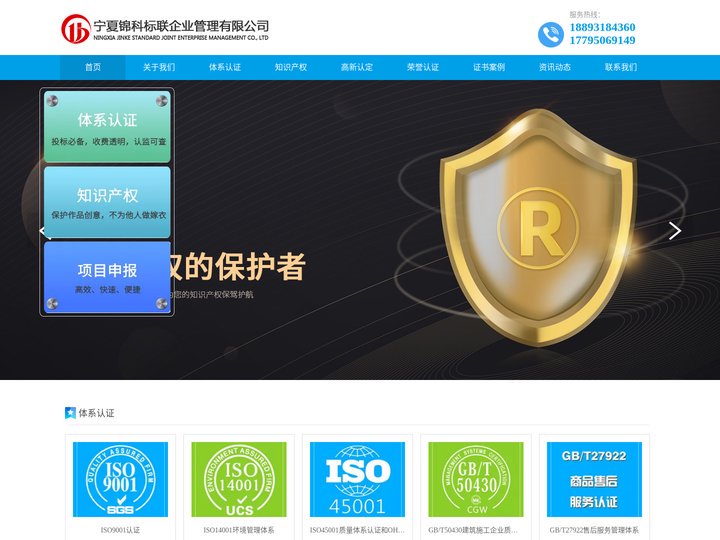Image resolution: width=720 pixels, height=540 pixels.
Task: Click the GB/T50430建筑施工企业 caption link
Action: [473, 530]
